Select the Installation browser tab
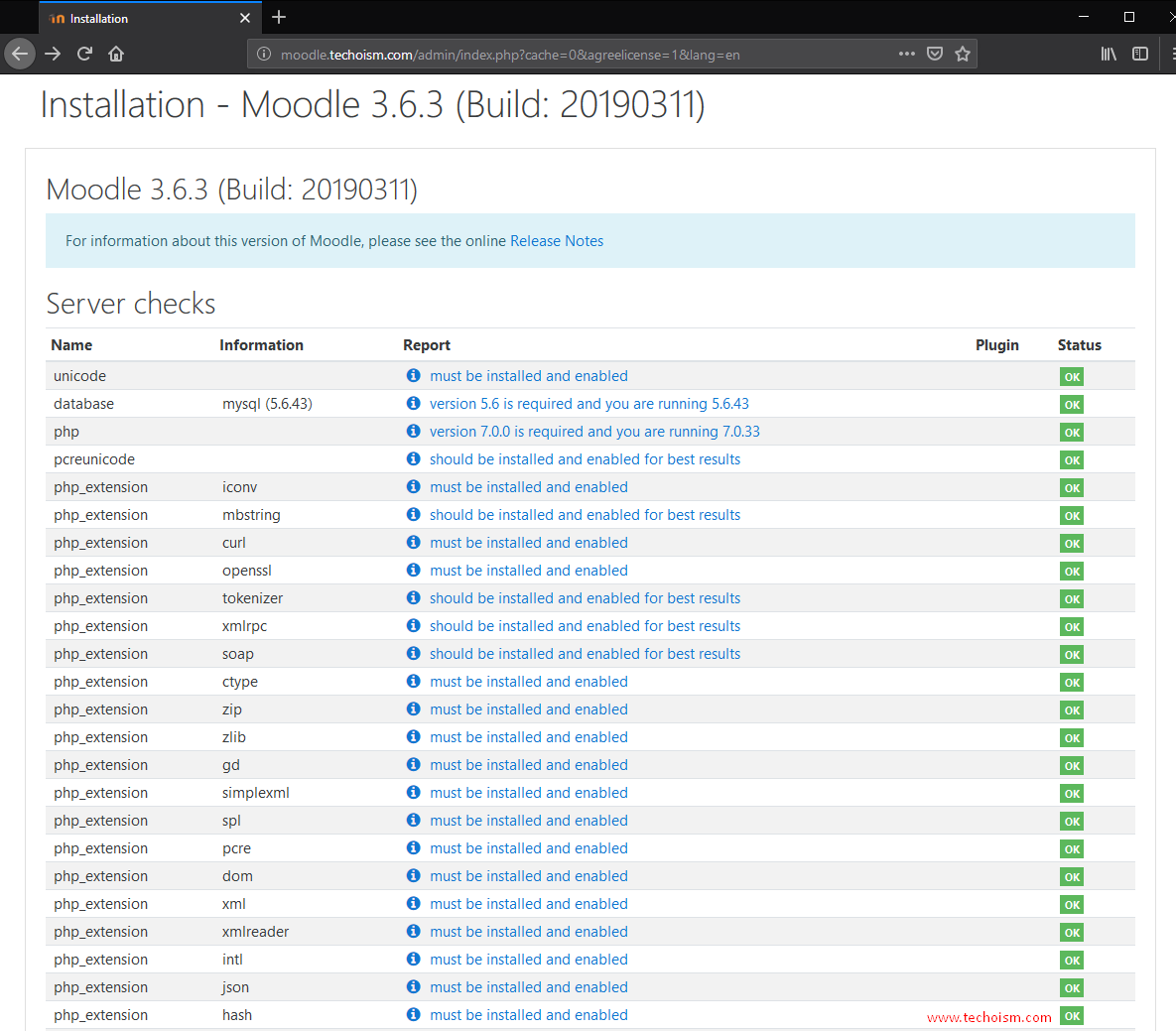This screenshot has width=1176, height=1031. click(149, 18)
